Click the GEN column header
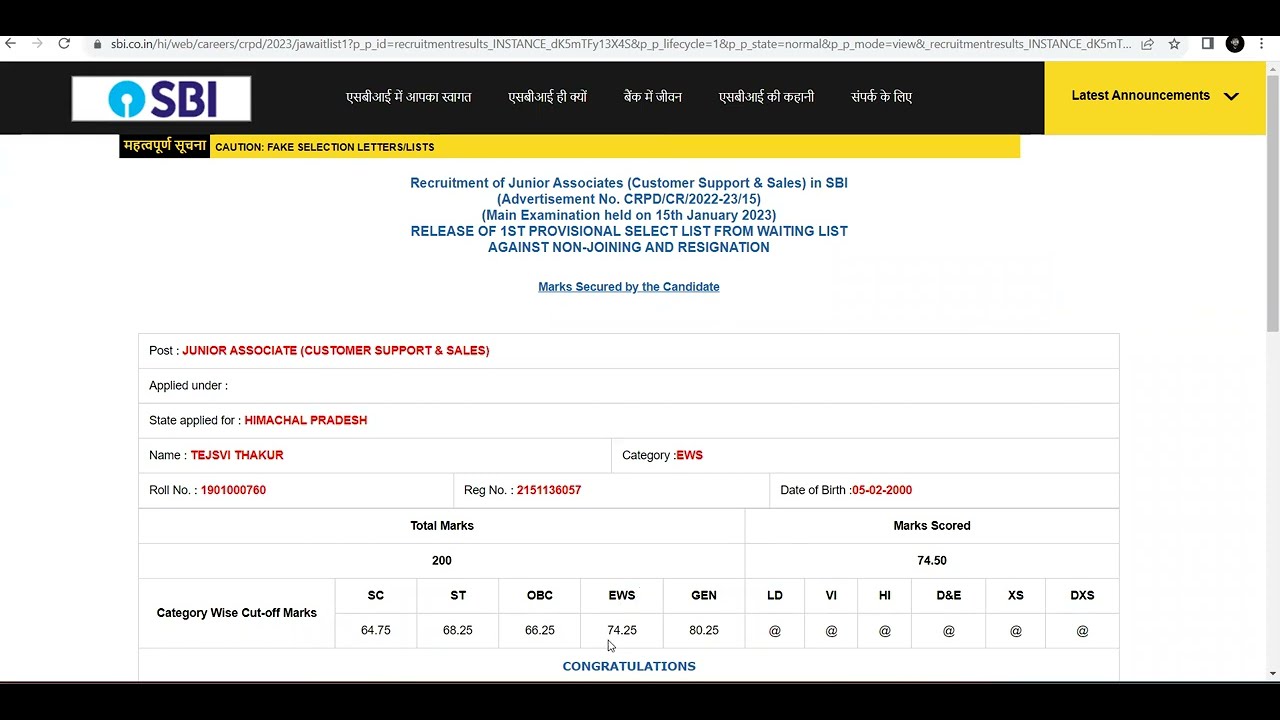This screenshot has height=720, width=1280. click(x=704, y=596)
